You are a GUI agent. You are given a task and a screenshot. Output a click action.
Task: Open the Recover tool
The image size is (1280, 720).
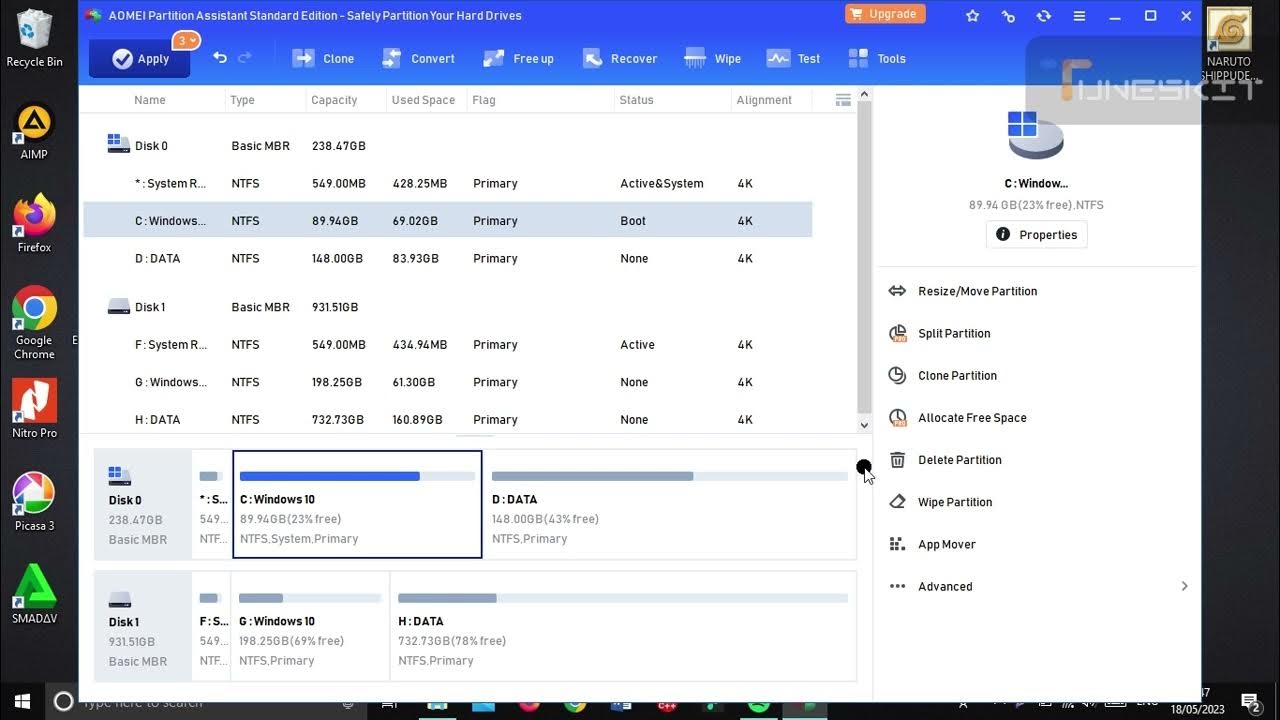click(620, 59)
